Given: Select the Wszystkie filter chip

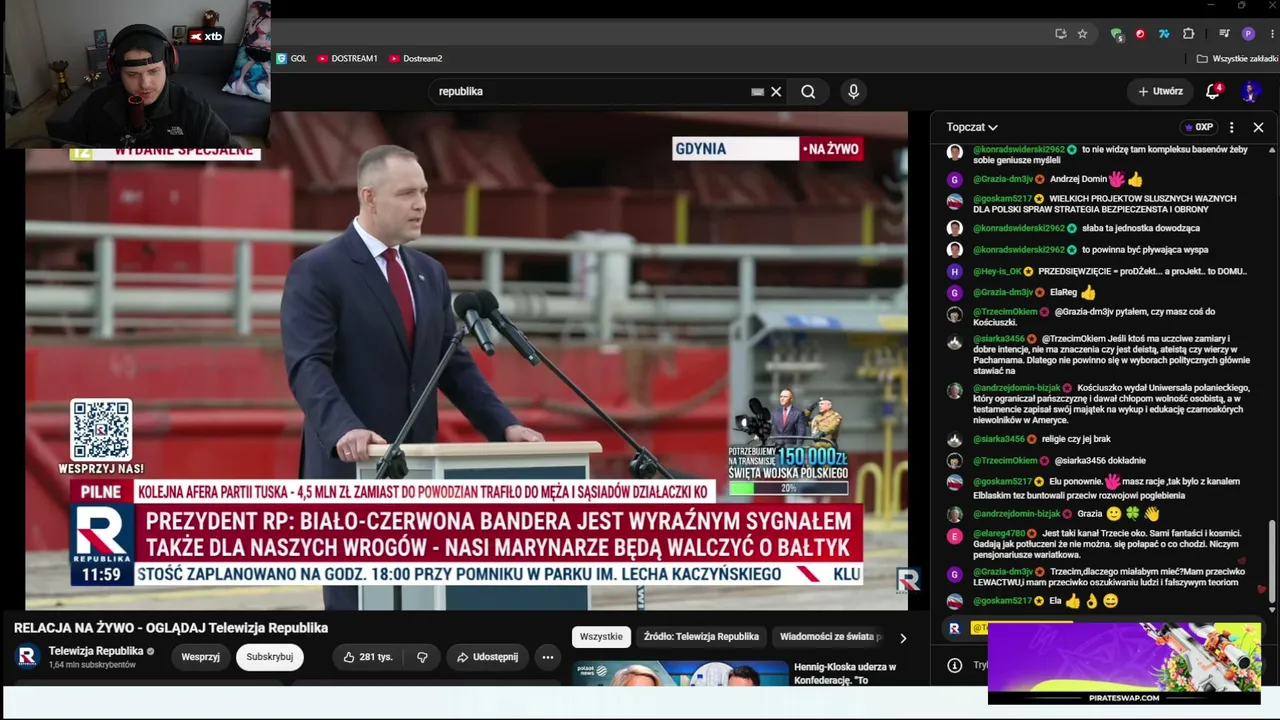Looking at the screenshot, I should [x=601, y=636].
